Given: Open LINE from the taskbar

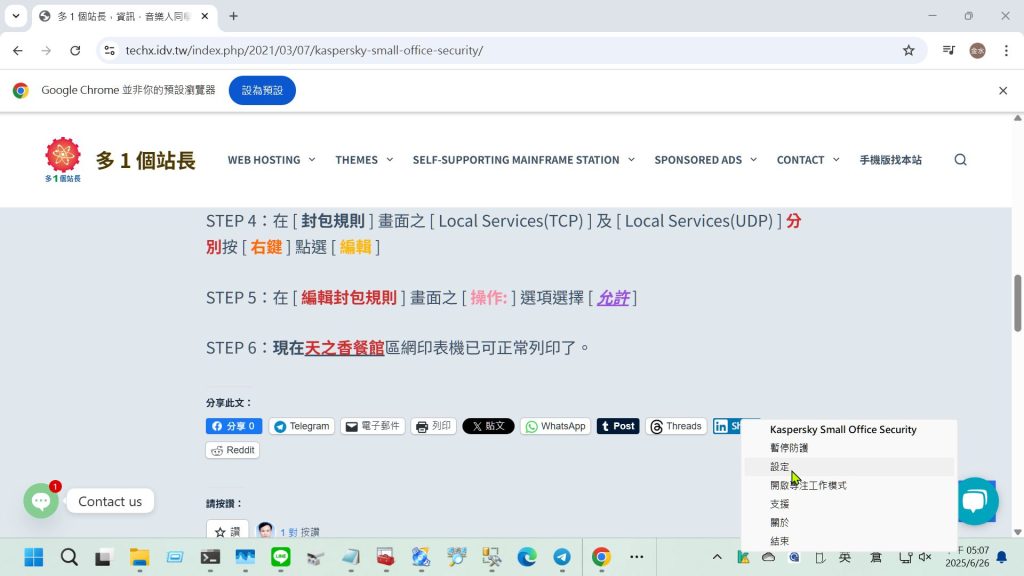Looking at the screenshot, I should coord(281,557).
